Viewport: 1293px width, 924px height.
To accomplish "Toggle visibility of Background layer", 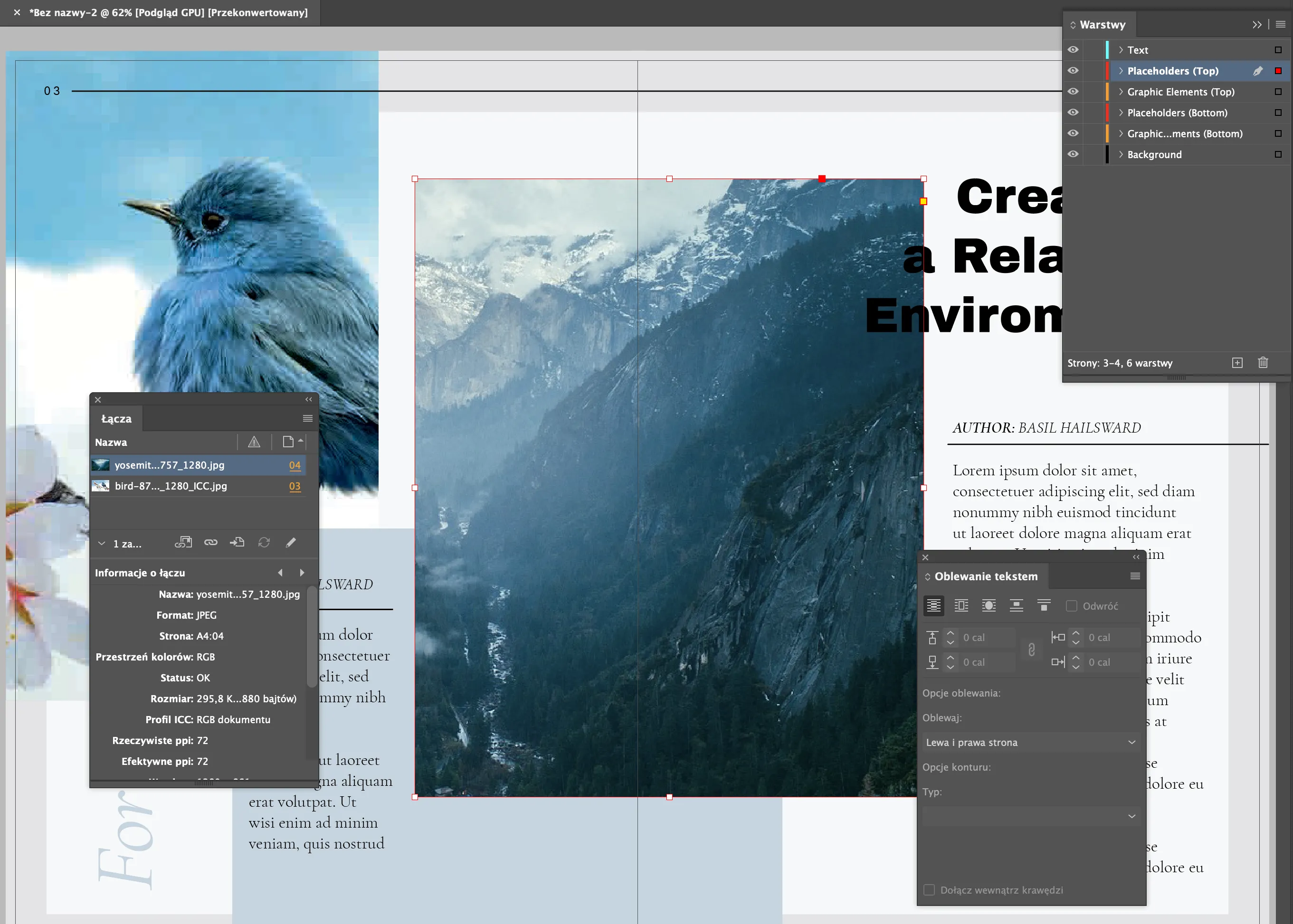I will [x=1073, y=154].
